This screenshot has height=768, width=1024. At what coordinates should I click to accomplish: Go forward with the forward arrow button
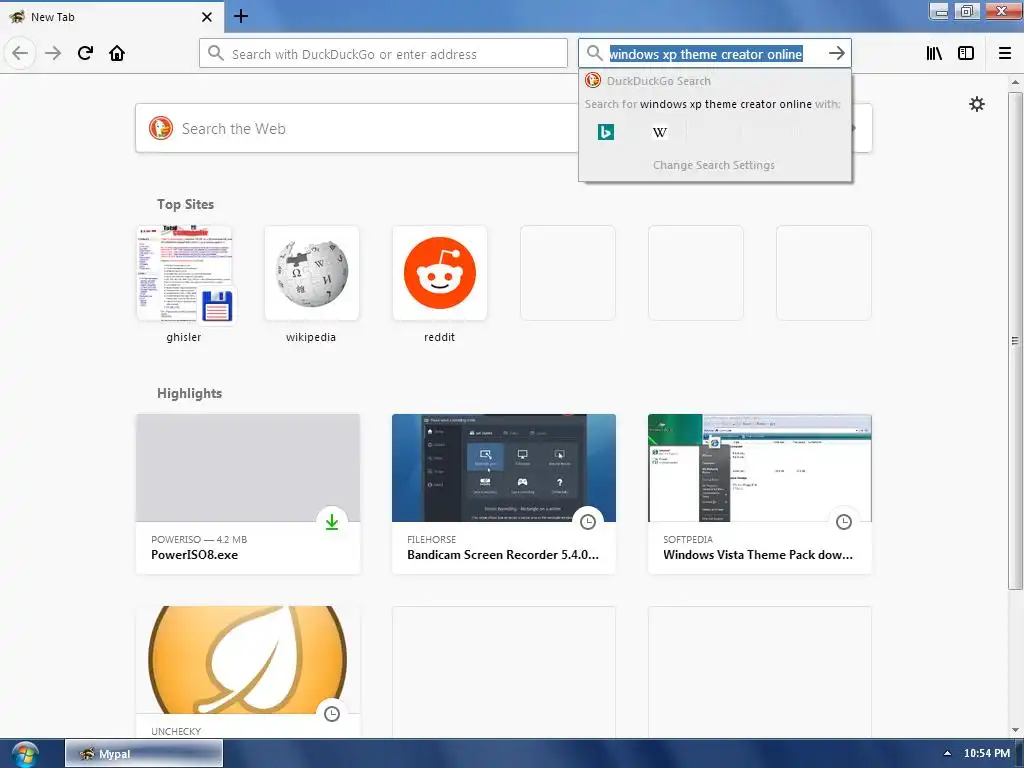coord(53,54)
